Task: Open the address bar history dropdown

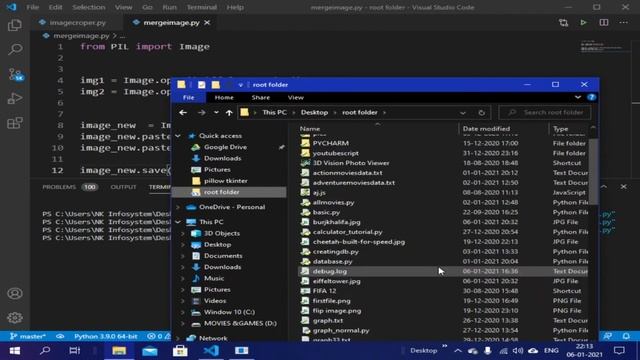Action: click(x=462, y=113)
